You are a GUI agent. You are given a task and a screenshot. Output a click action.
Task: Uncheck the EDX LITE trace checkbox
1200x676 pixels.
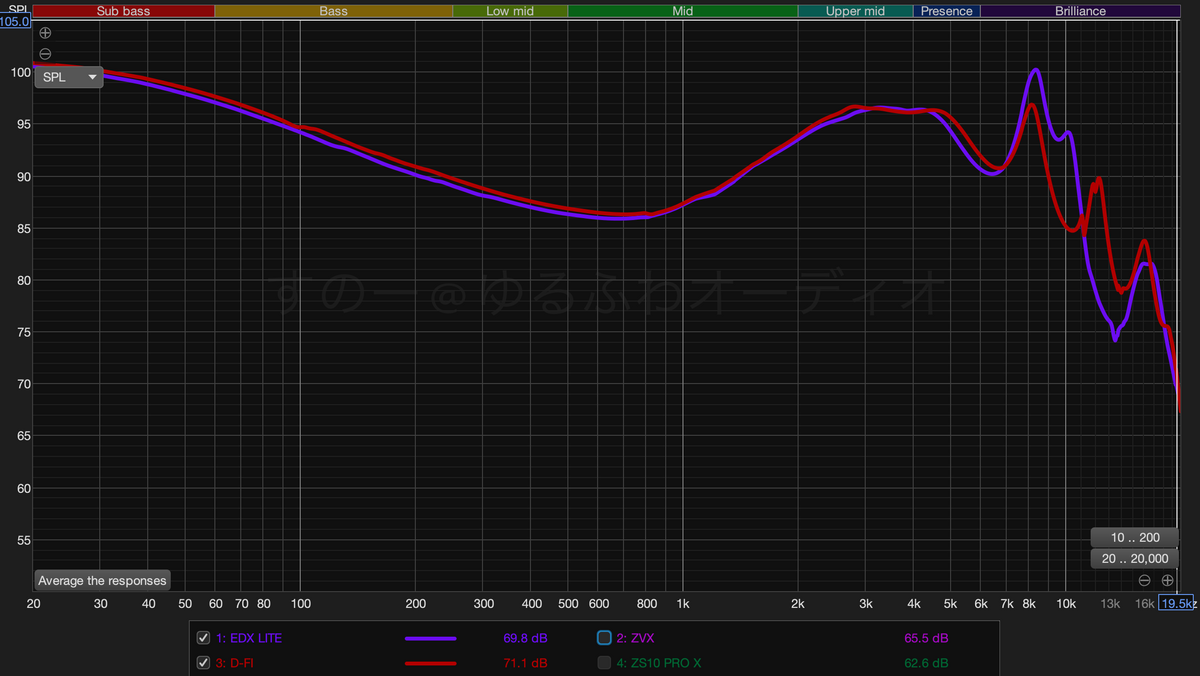pyautogui.click(x=204, y=638)
